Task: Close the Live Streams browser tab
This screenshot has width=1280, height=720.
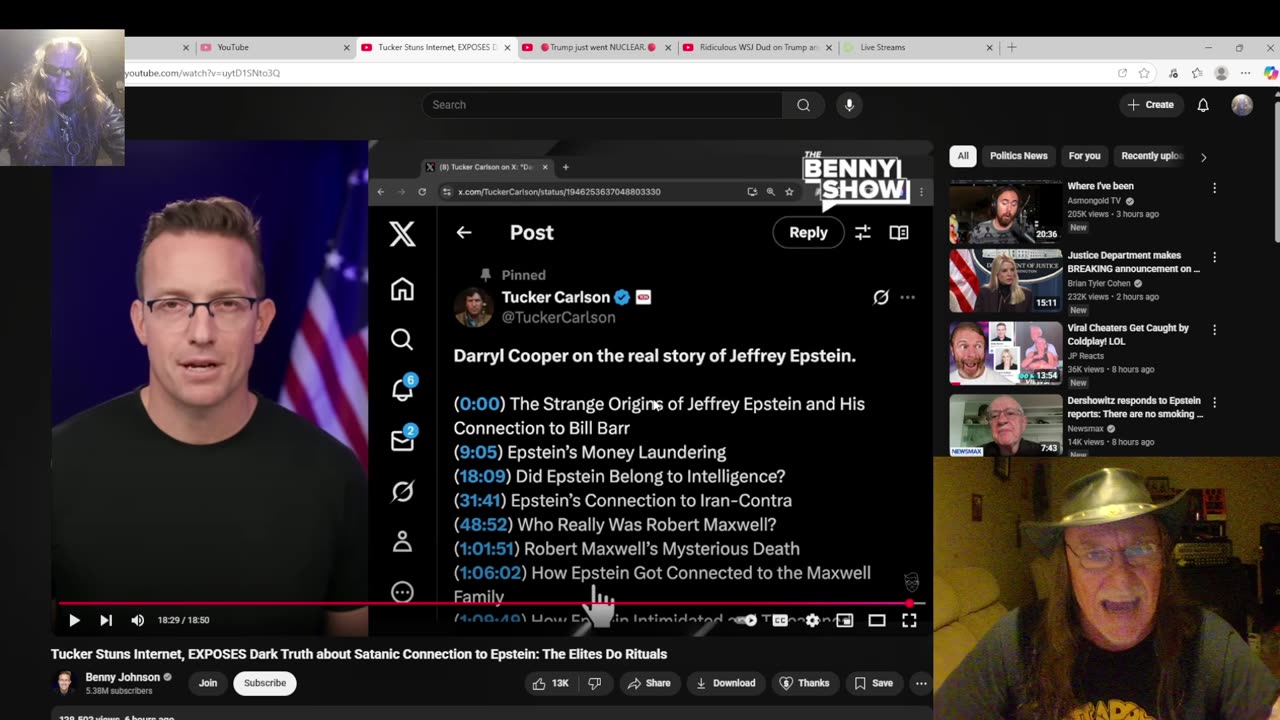Action: coord(990,47)
